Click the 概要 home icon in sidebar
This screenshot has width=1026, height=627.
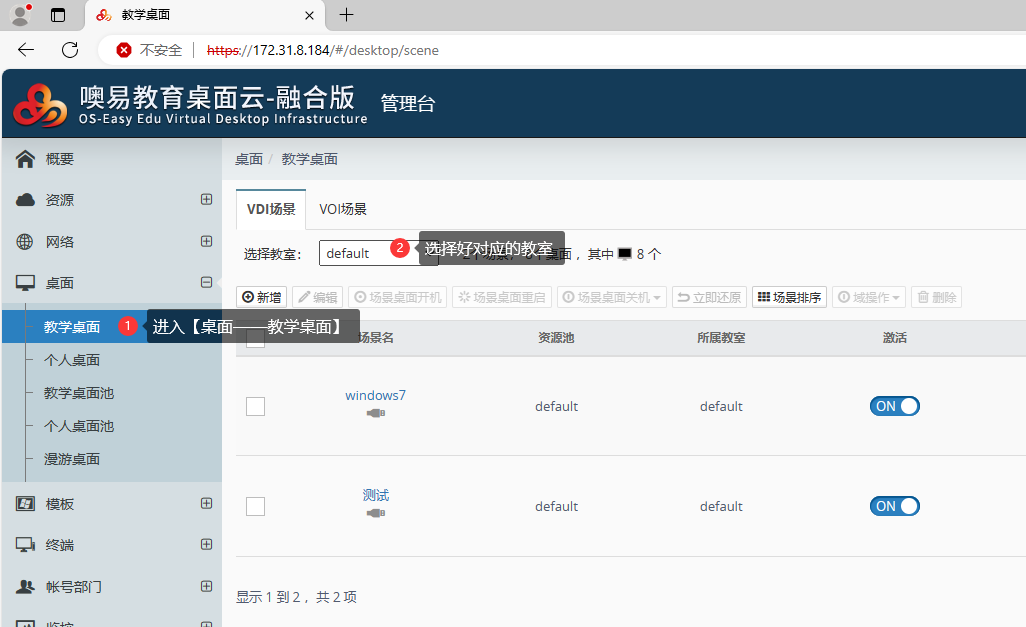[x=26, y=159]
